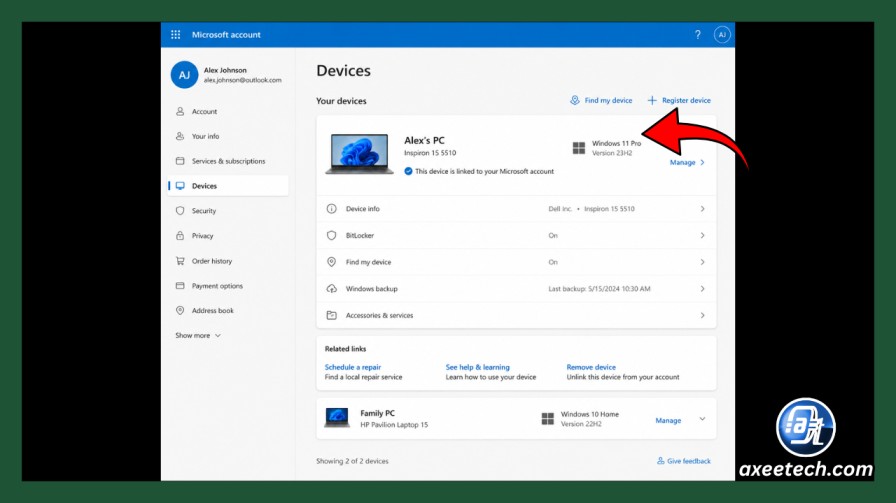The image size is (896, 503).
Task: Click the Services & subscriptions calendar icon
Action: (x=180, y=161)
